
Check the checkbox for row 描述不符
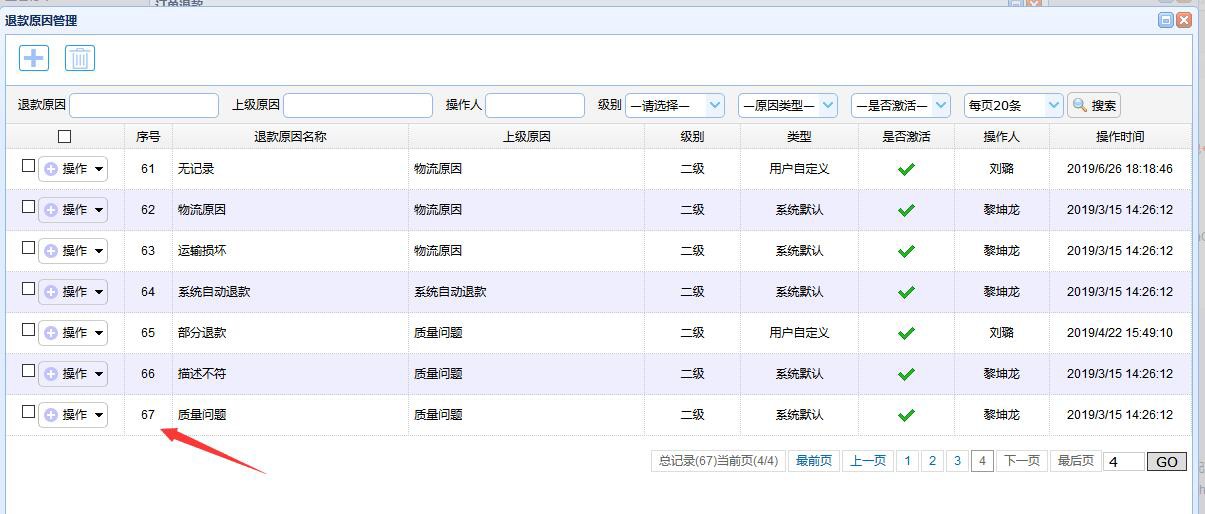point(28,371)
